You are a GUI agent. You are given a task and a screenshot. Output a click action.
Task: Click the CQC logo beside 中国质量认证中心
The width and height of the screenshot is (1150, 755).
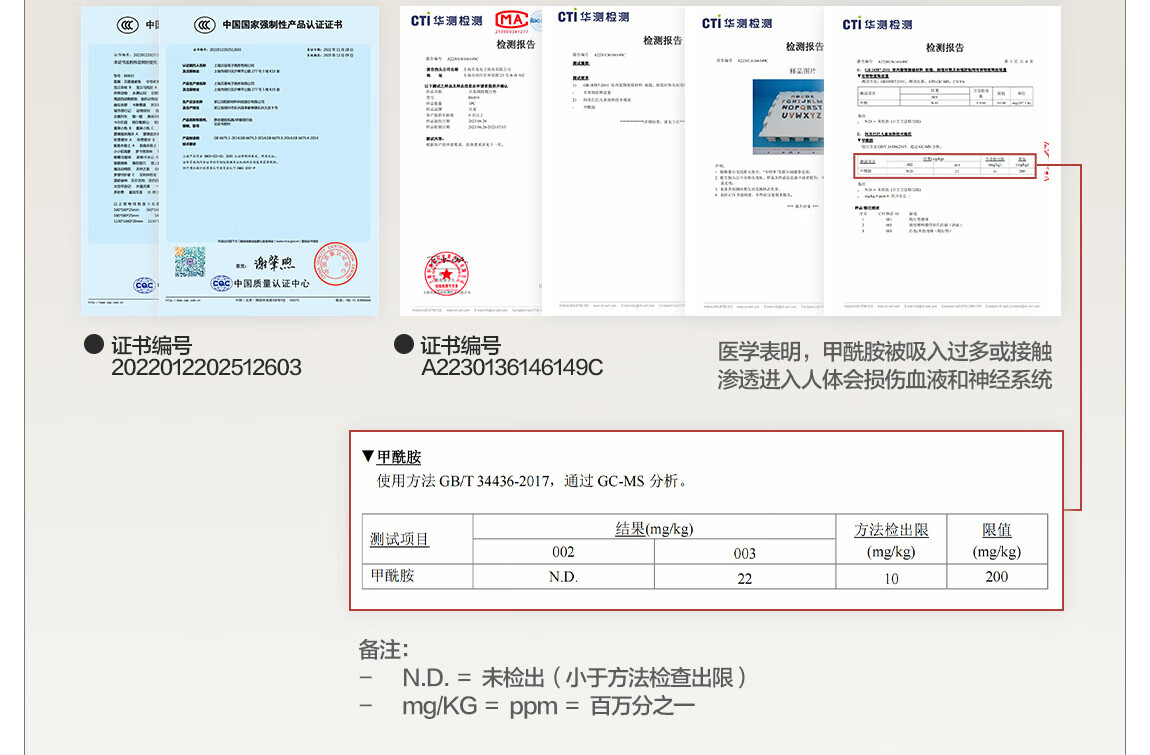[221, 283]
